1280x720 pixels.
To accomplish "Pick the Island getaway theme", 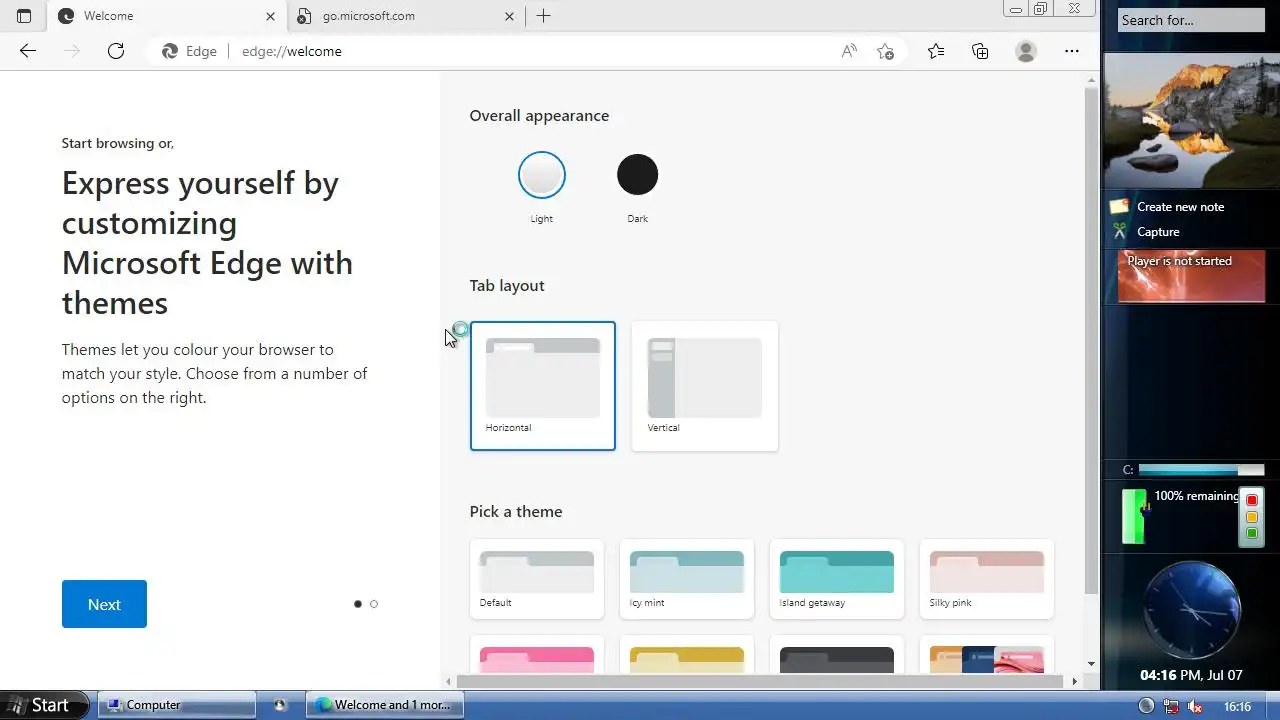I will tap(837, 579).
